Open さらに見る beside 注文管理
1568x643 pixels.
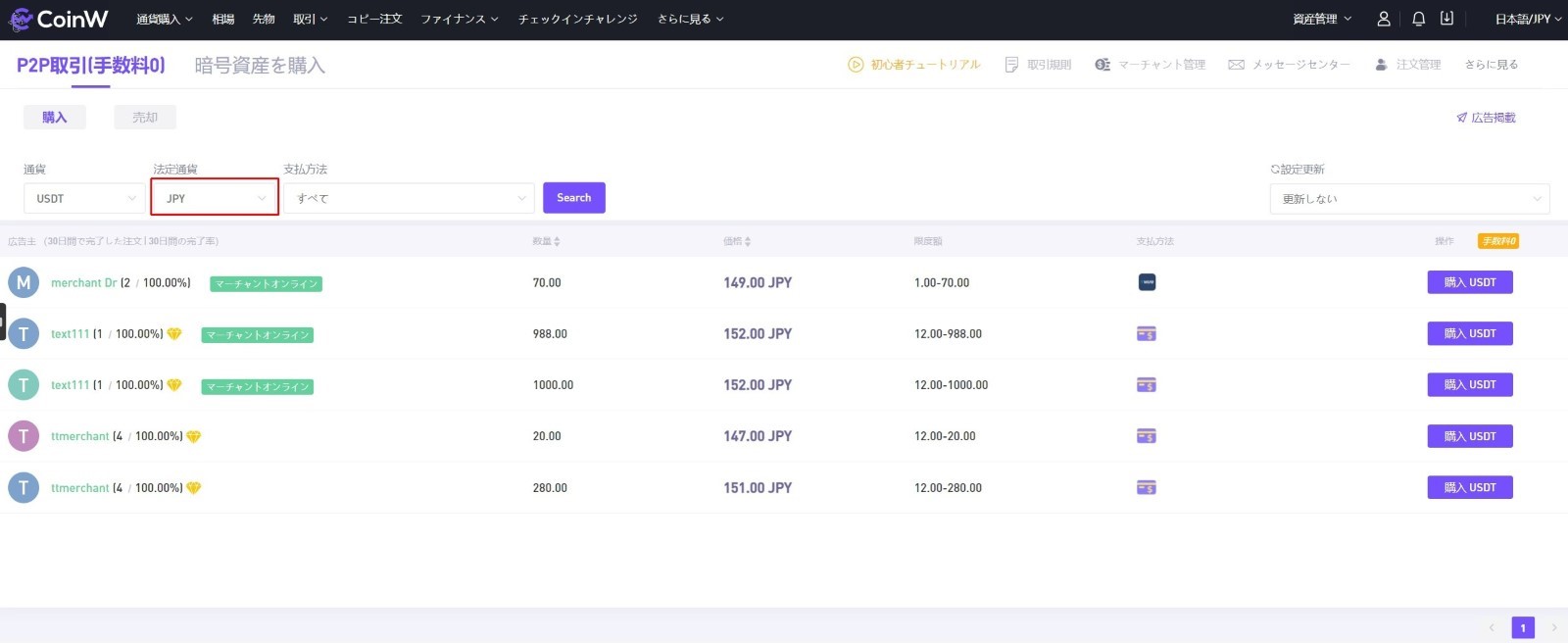tap(1492, 65)
